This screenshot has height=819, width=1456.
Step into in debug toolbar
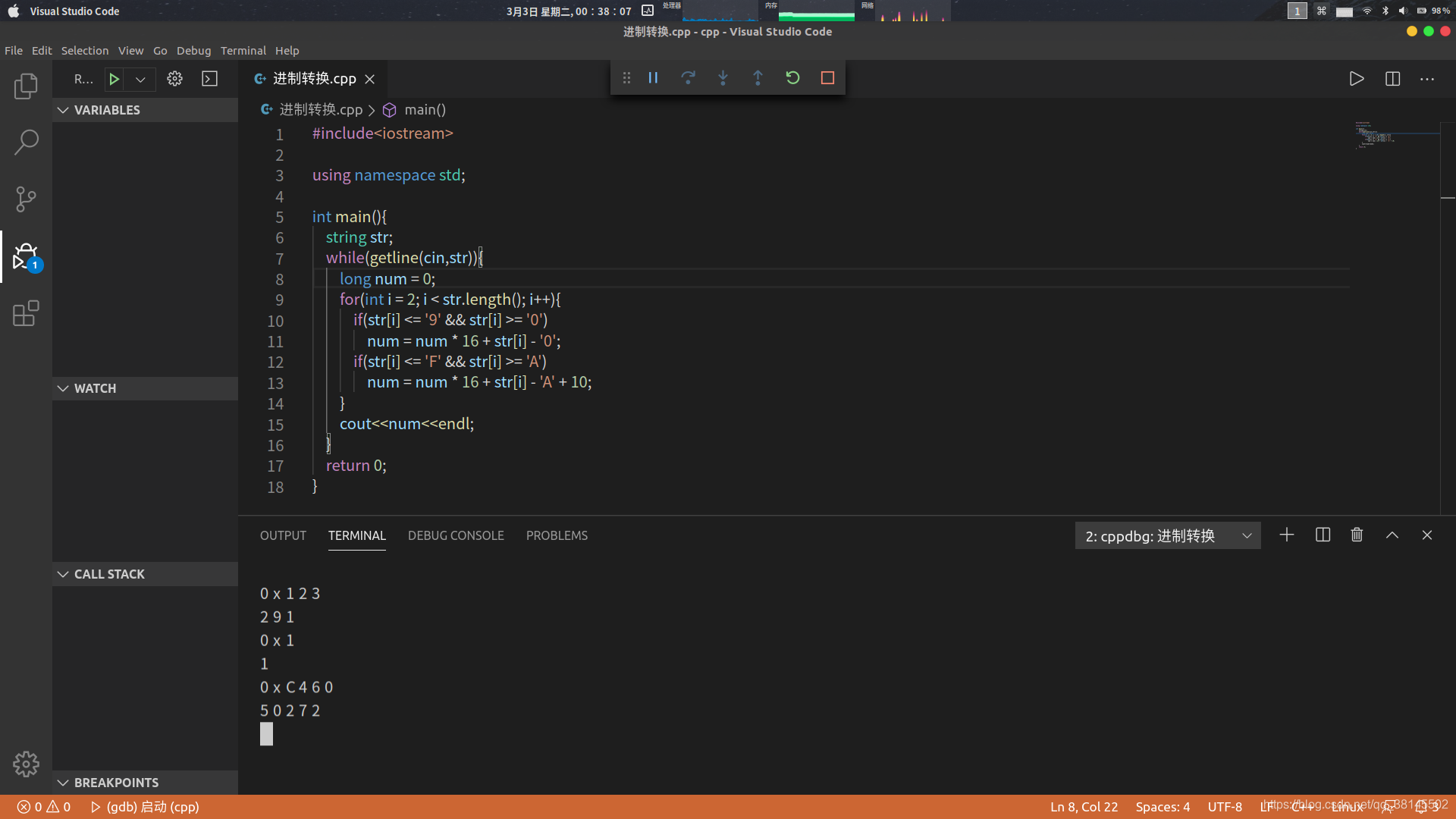(x=723, y=78)
